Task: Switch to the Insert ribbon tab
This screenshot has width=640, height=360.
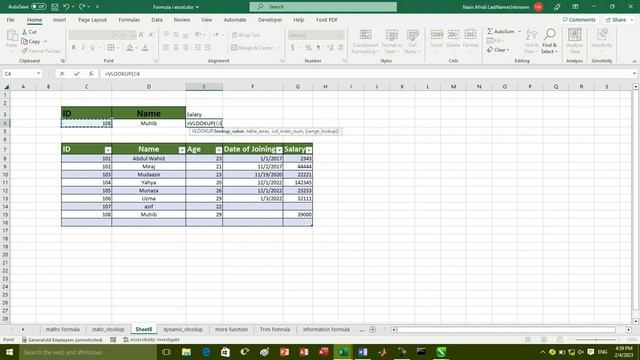Action: tap(60, 20)
